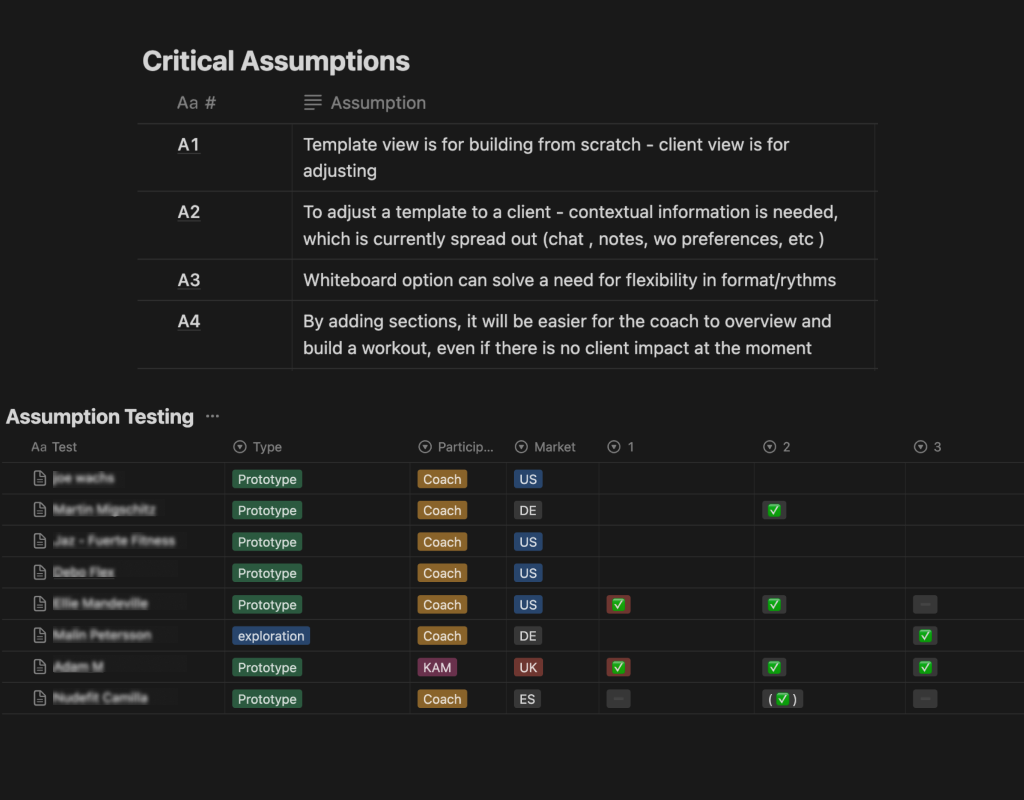Click the page icon beside Adam M
Viewport: 1024px width, 800px height.
pyautogui.click(x=40, y=666)
